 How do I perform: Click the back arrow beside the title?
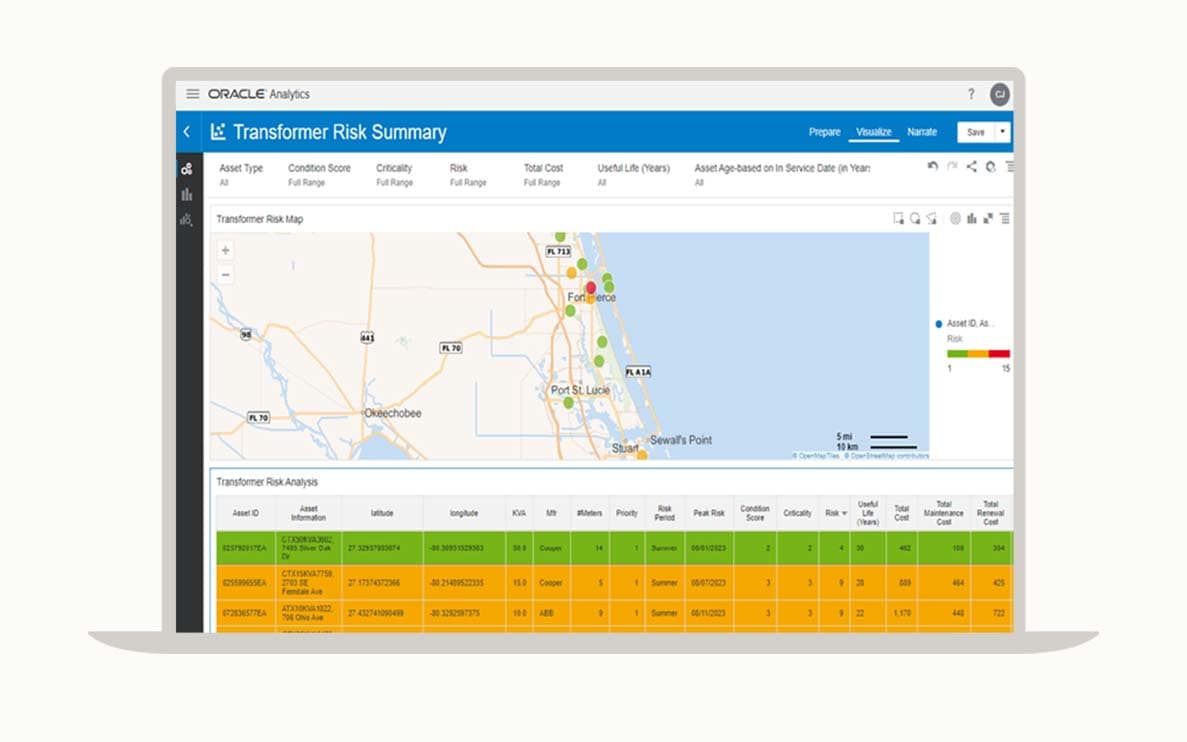186,132
